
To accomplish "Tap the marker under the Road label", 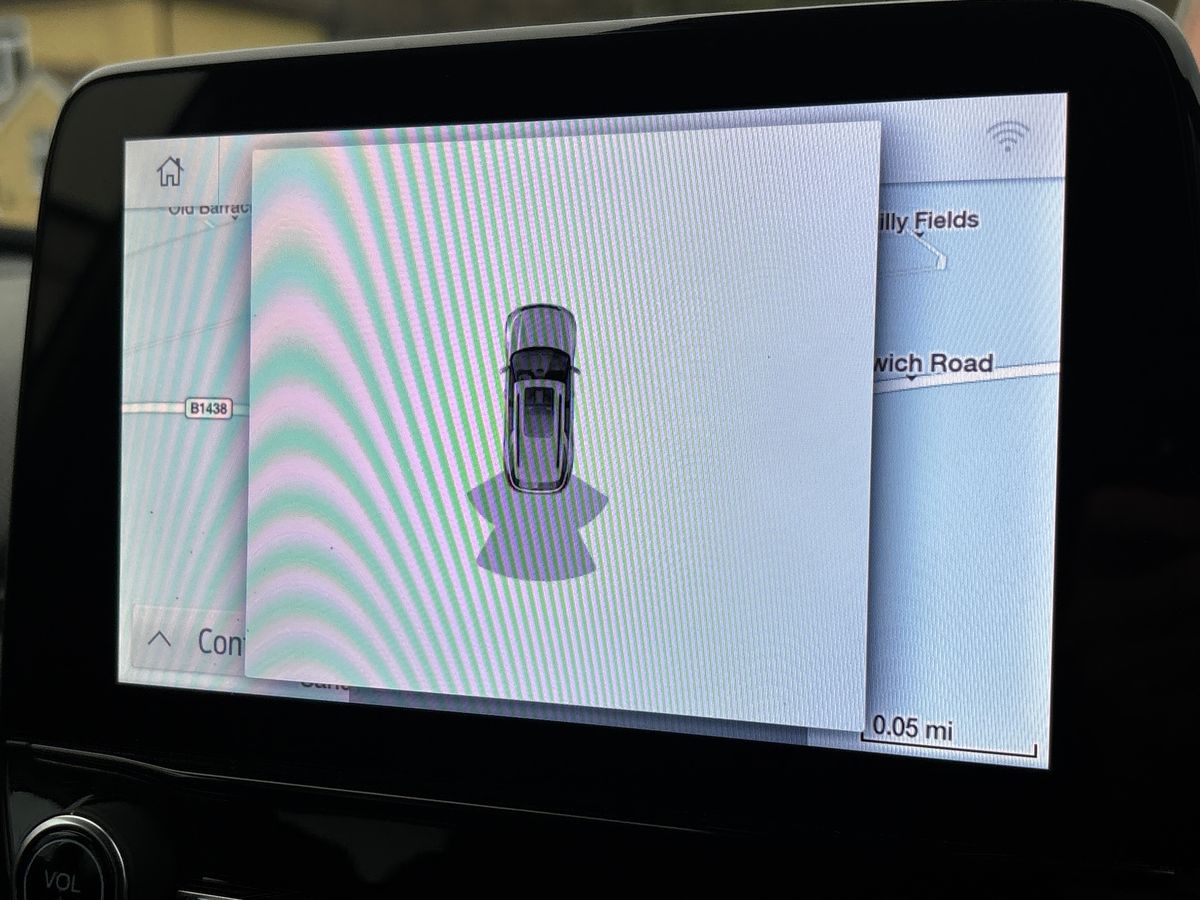I will coord(910,380).
